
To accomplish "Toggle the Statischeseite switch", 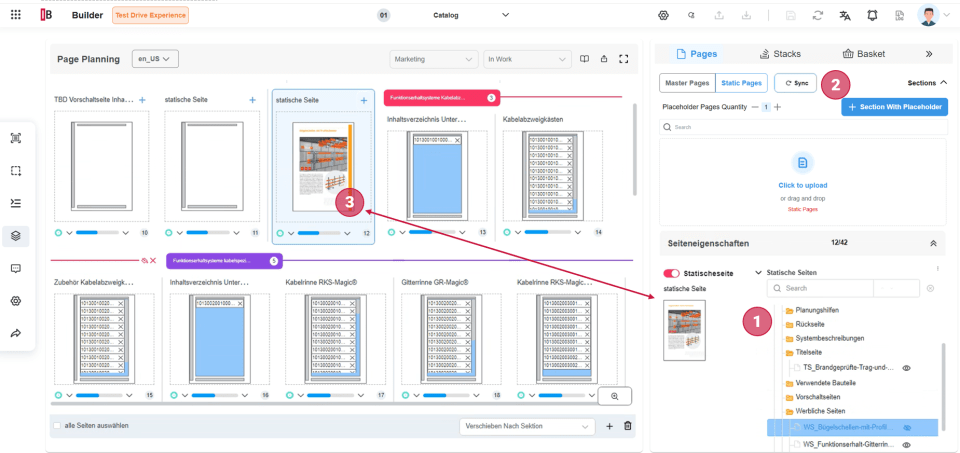I will pos(671,273).
